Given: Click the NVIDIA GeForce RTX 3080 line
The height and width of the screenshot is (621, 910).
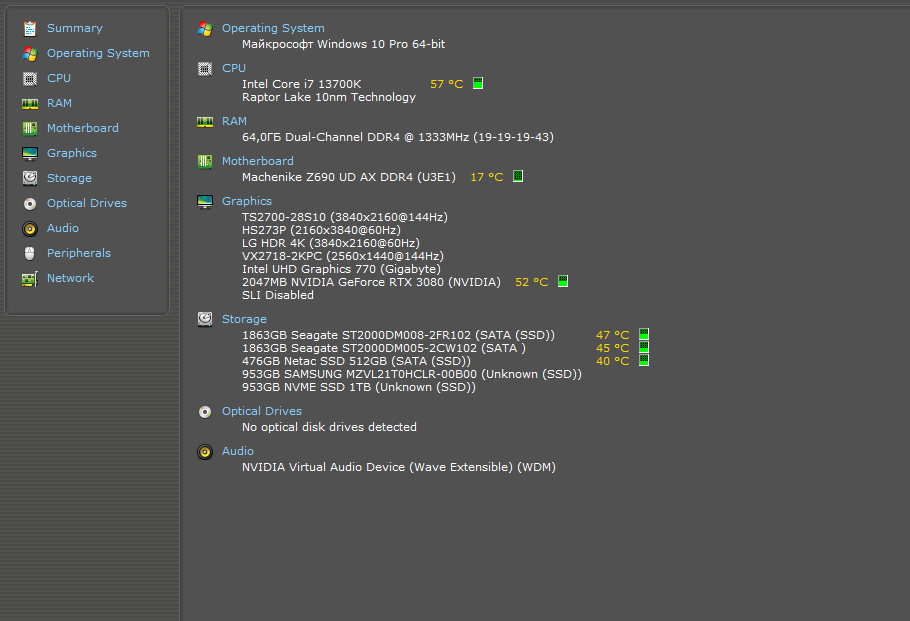Looking at the screenshot, I should (x=371, y=282).
